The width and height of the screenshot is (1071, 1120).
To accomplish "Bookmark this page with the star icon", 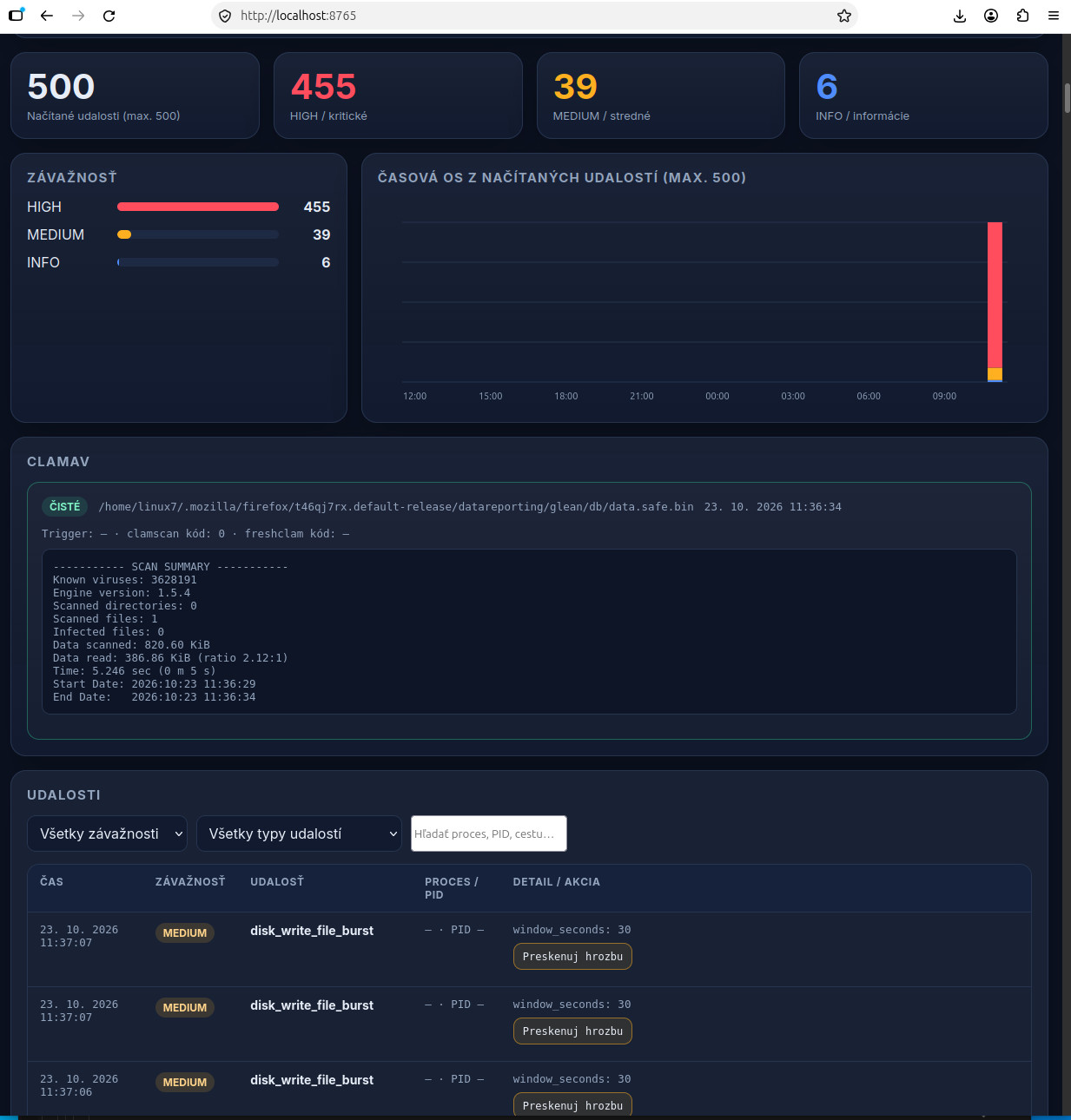I will pos(843,16).
